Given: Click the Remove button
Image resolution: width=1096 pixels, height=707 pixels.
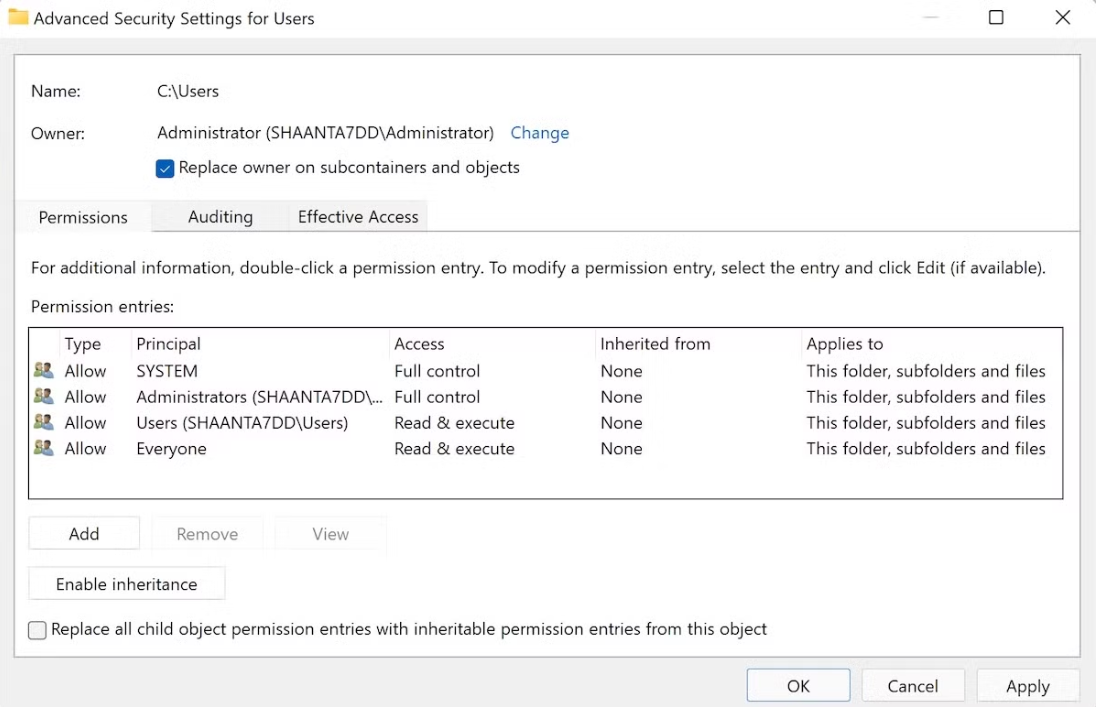Looking at the screenshot, I should coord(207,533).
